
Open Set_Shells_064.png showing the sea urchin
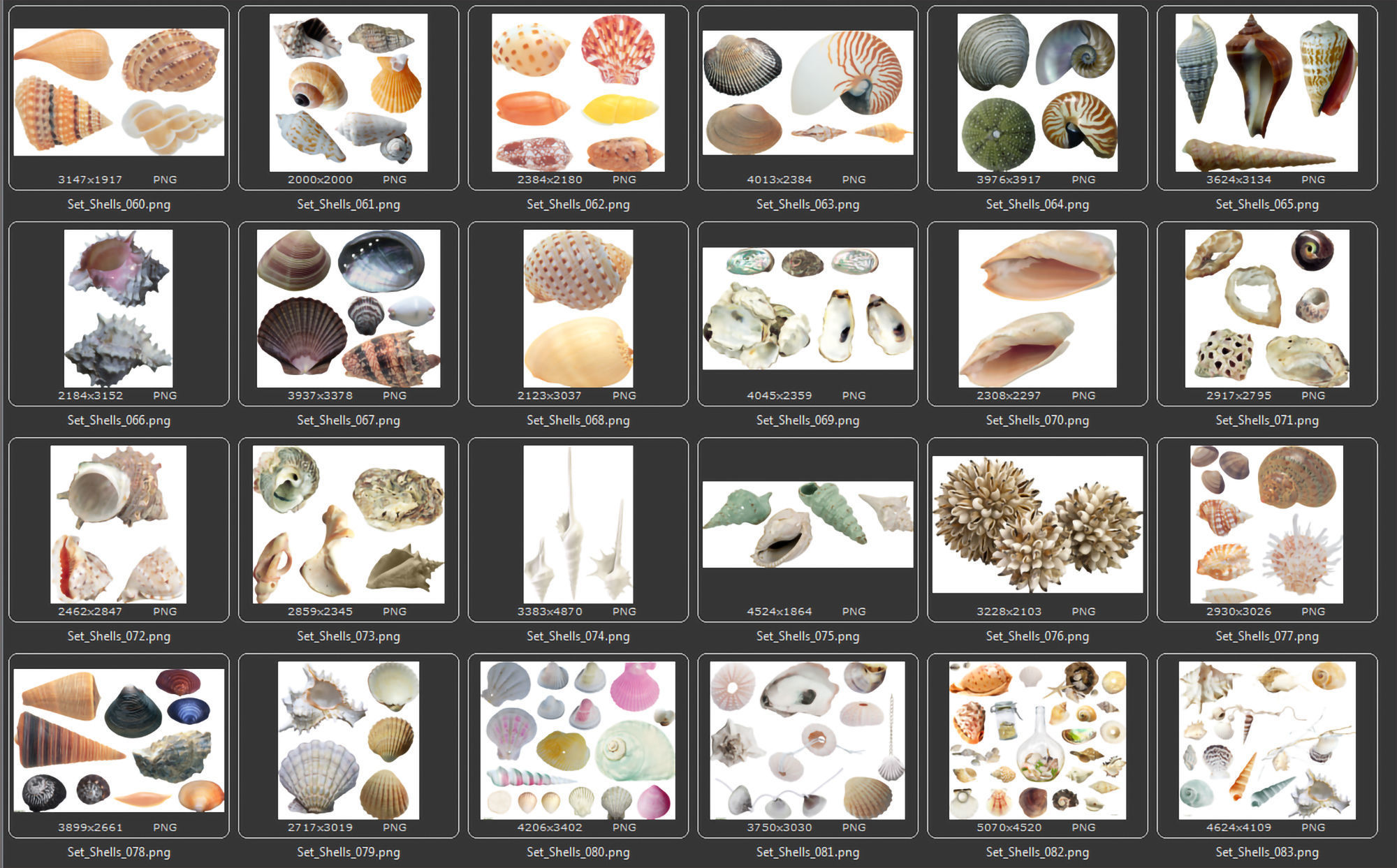click(x=1037, y=94)
